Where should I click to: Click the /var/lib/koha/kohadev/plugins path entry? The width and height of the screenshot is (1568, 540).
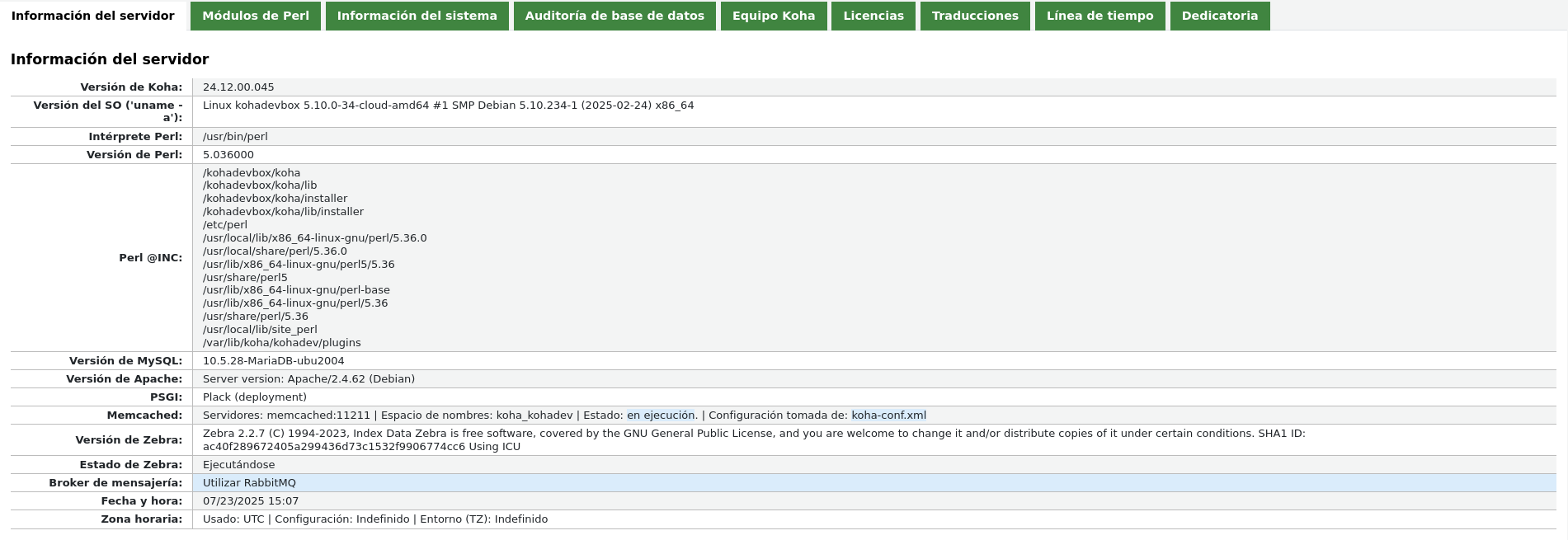coord(281,343)
